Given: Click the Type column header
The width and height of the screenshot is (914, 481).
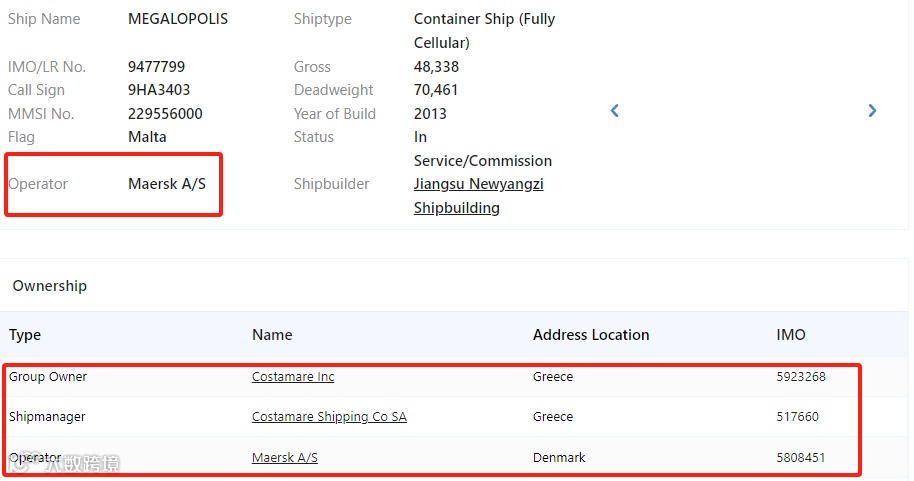Looking at the screenshot, I should (25, 335).
